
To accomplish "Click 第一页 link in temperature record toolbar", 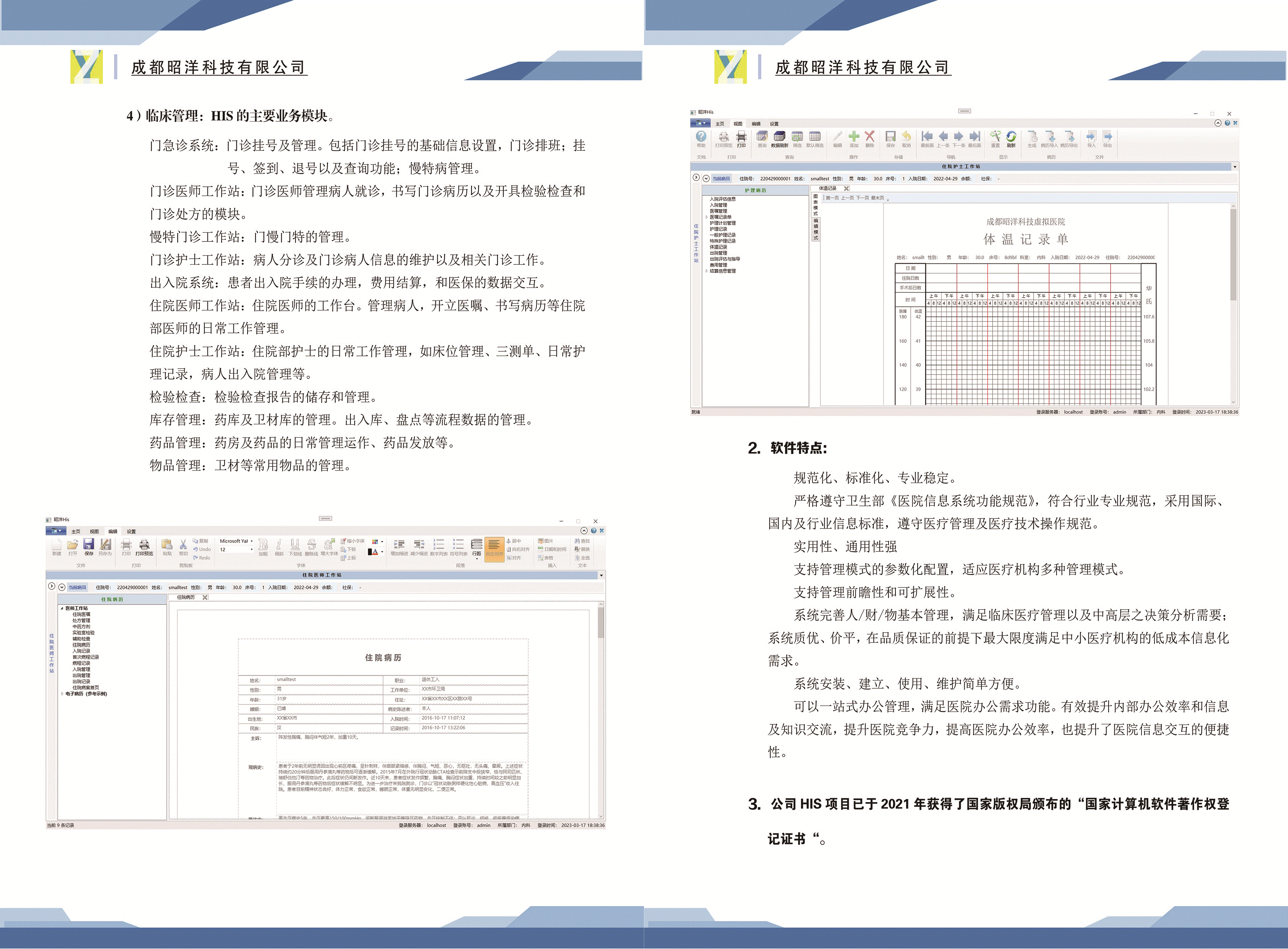I will [832, 197].
